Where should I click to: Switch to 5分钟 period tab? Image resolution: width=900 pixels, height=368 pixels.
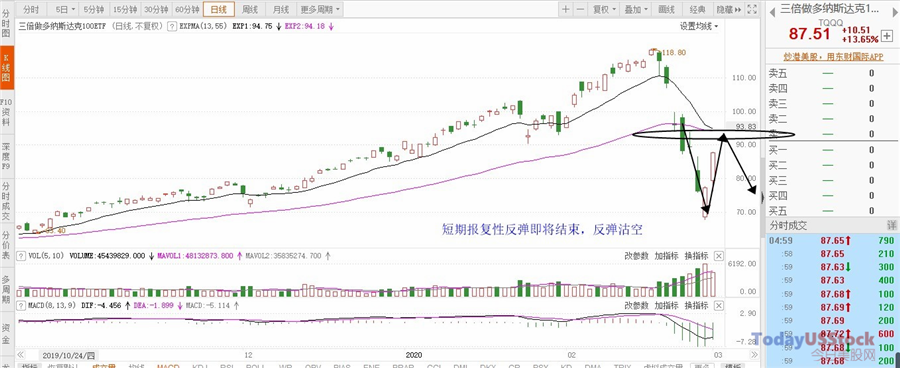[94, 9]
